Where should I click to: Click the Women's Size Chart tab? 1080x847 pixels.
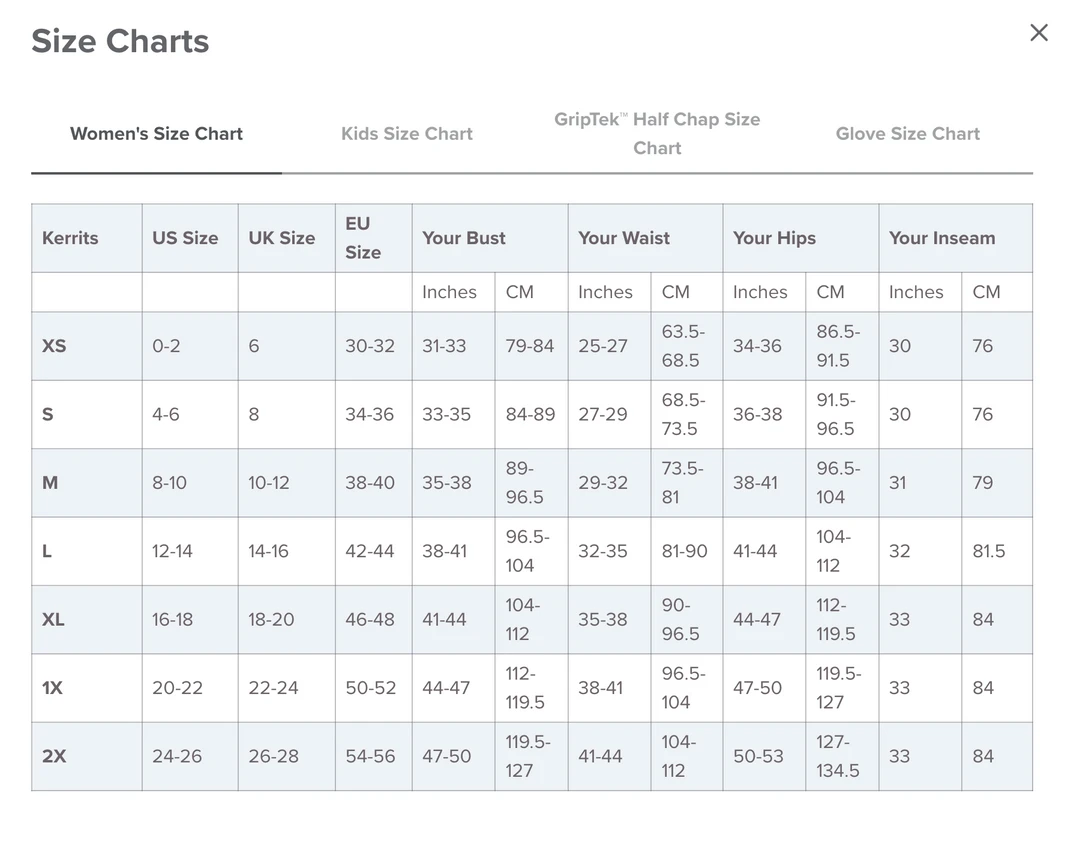156,134
